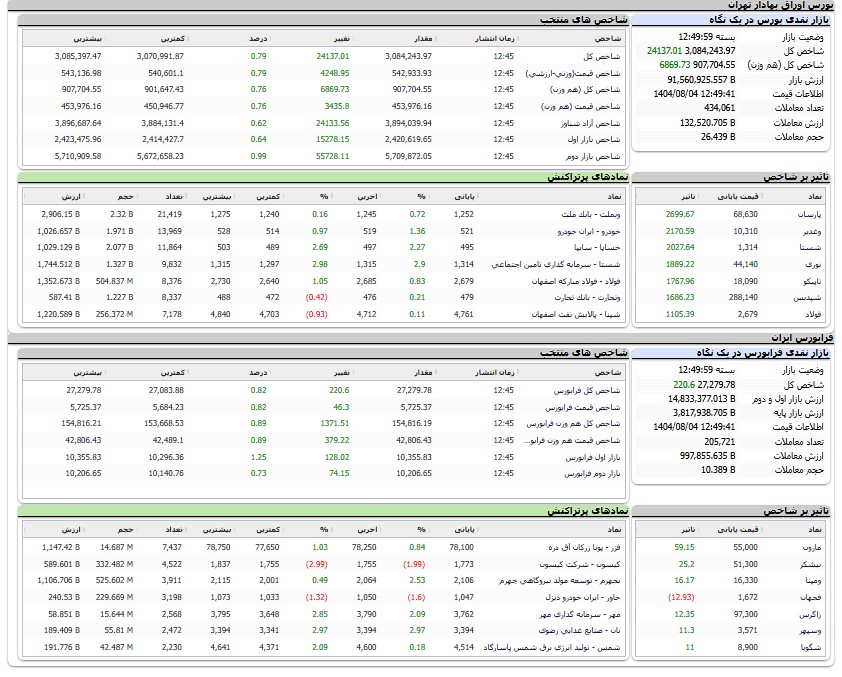
Task: Open پارسان in the index impact list
Action: 806,214
